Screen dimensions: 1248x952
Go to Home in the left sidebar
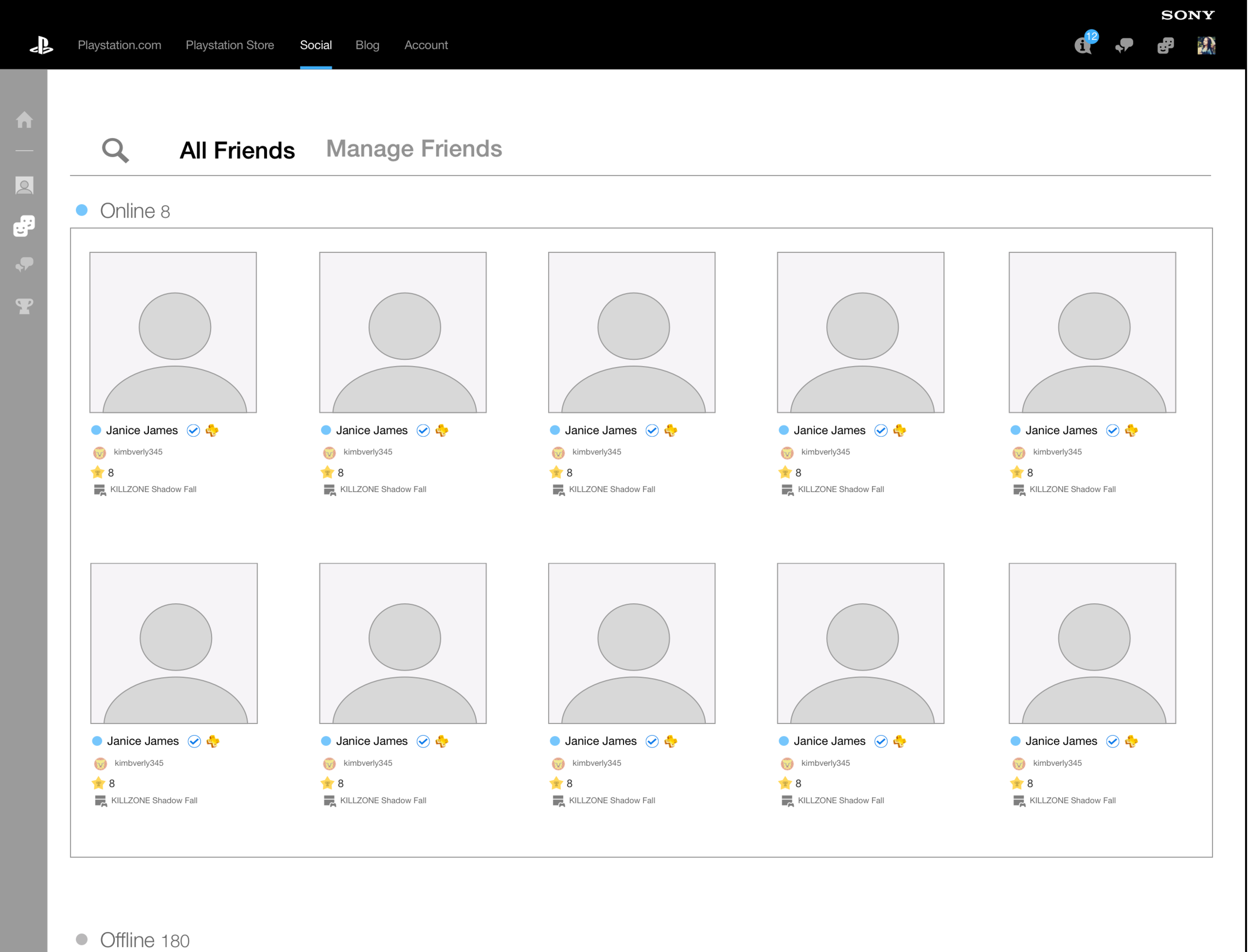pyautogui.click(x=24, y=120)
